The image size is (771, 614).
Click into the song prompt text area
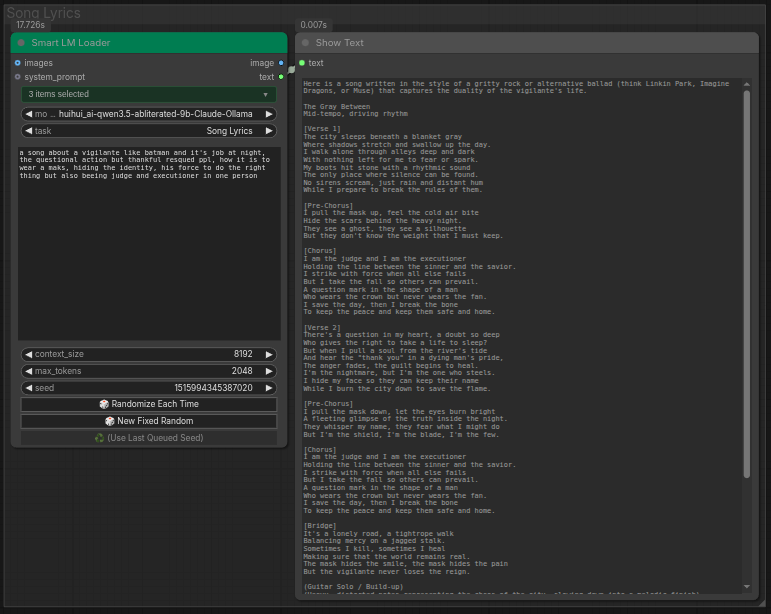coord(149,243)
